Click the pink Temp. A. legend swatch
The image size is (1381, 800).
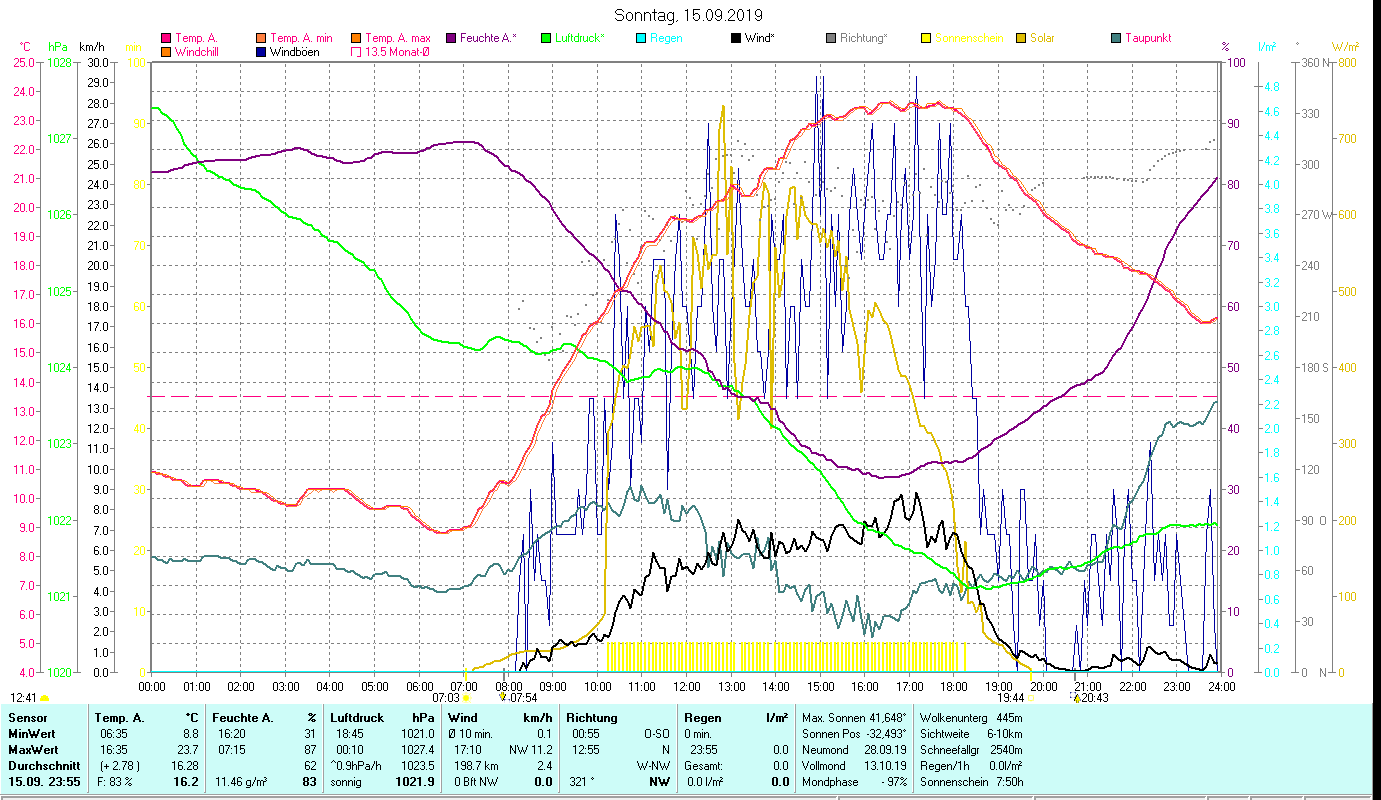pyautogui.click(x=165, y=38)
